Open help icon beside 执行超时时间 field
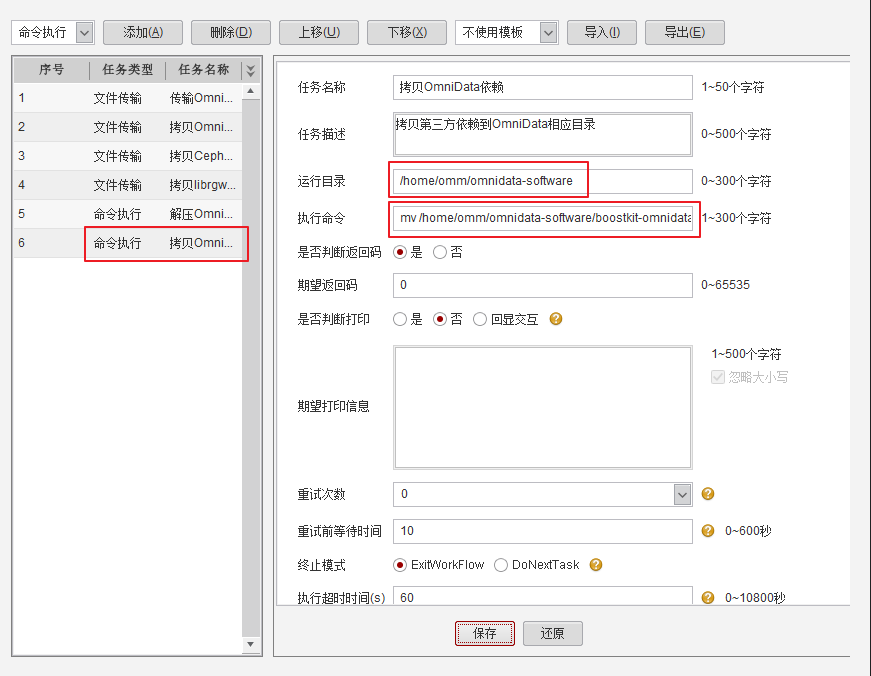 (708, 598)
